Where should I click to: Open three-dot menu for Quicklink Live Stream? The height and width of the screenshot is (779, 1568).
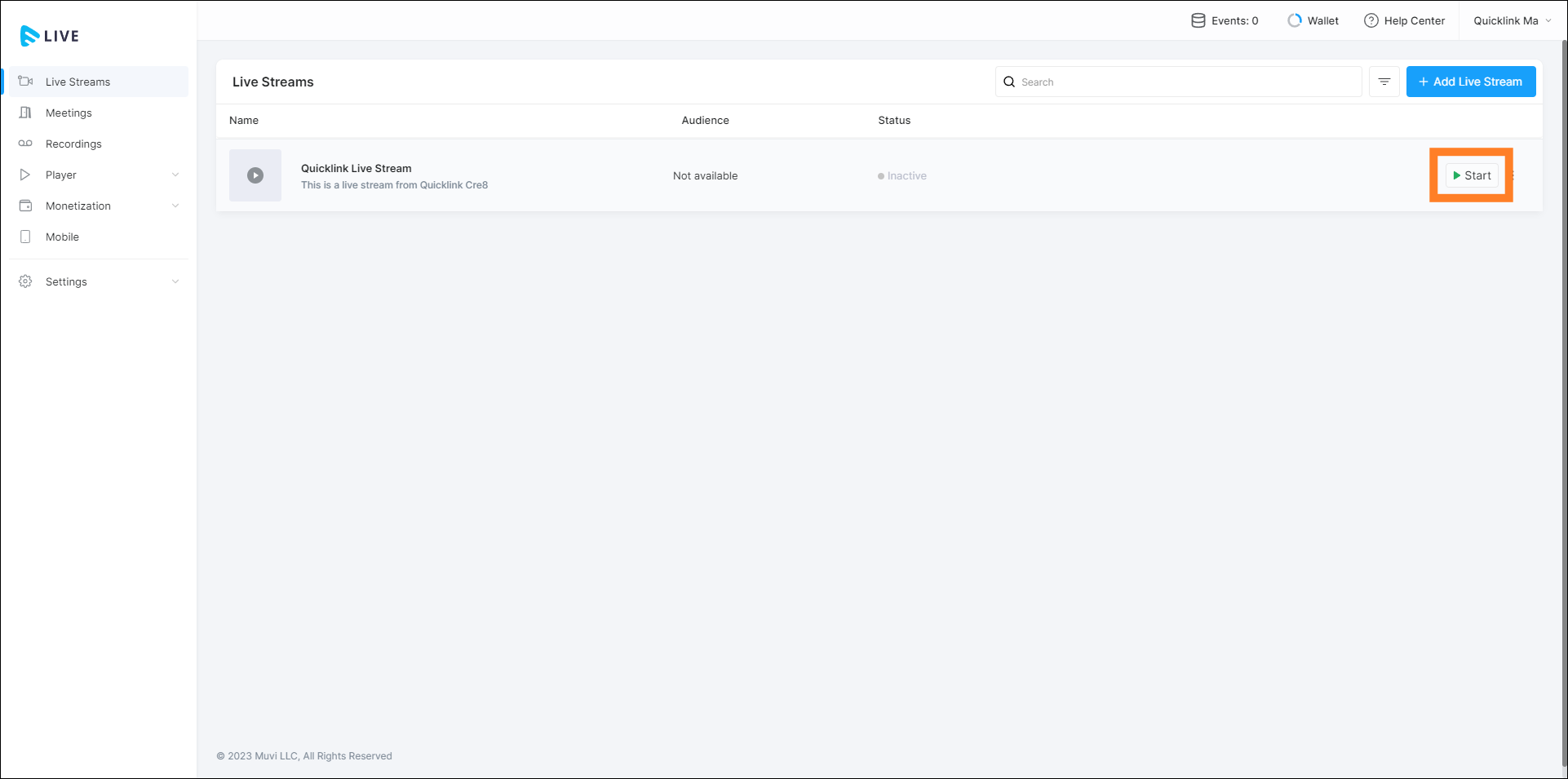point(1514,175)
